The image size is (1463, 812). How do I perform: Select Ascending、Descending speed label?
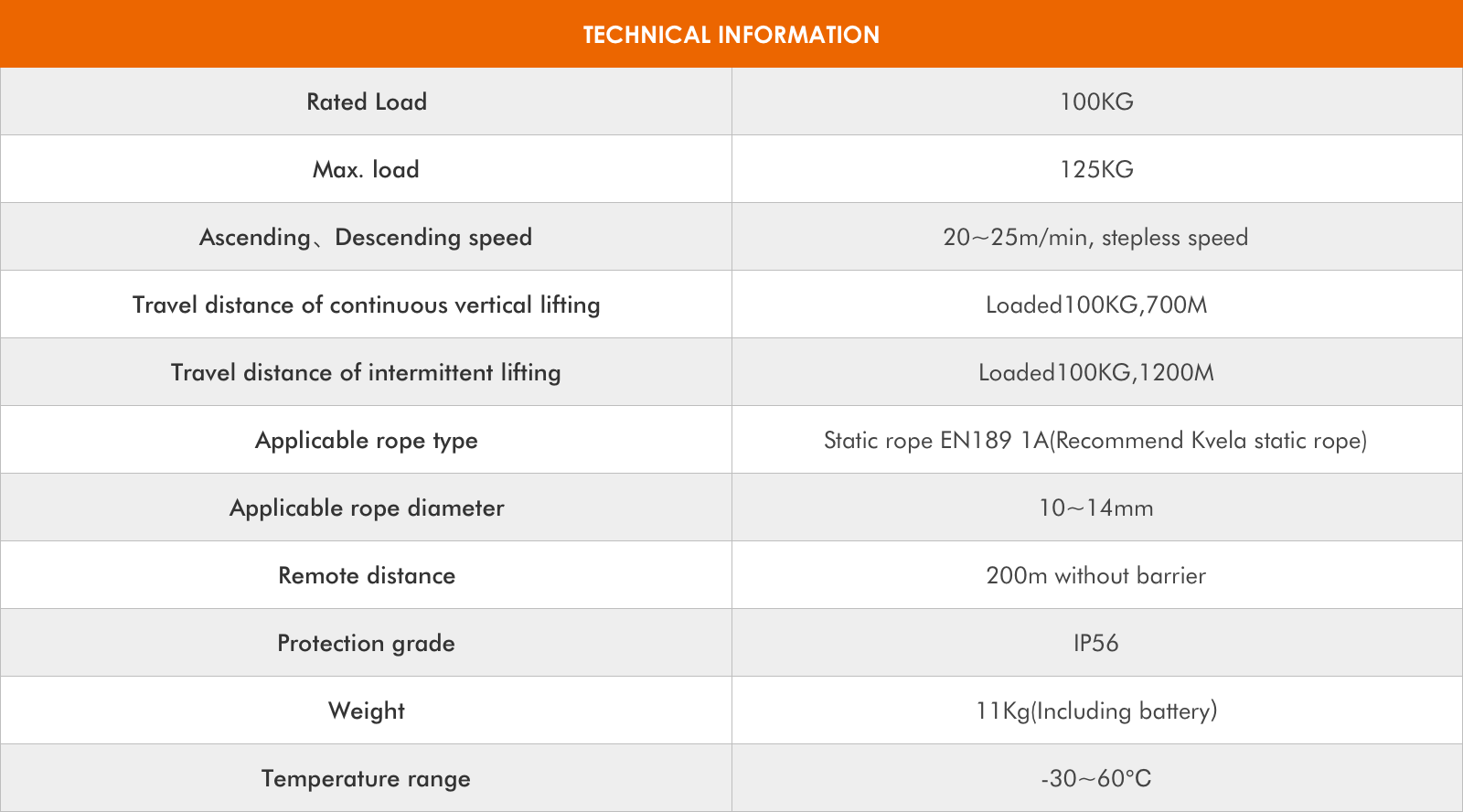[x=366, y=238]
